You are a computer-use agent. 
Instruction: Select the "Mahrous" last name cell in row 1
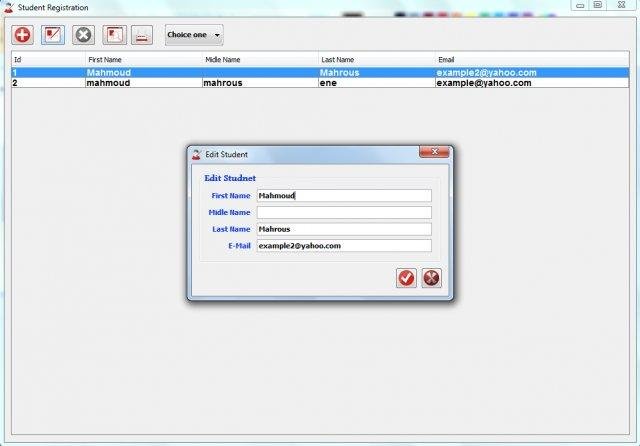tap(377, 73)
